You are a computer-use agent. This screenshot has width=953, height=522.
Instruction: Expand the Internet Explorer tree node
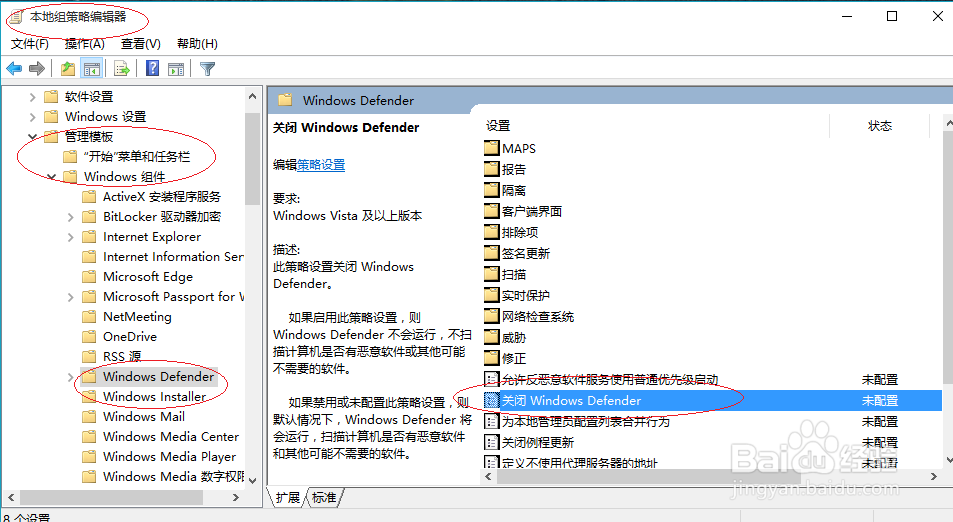[x=71, y=237]
